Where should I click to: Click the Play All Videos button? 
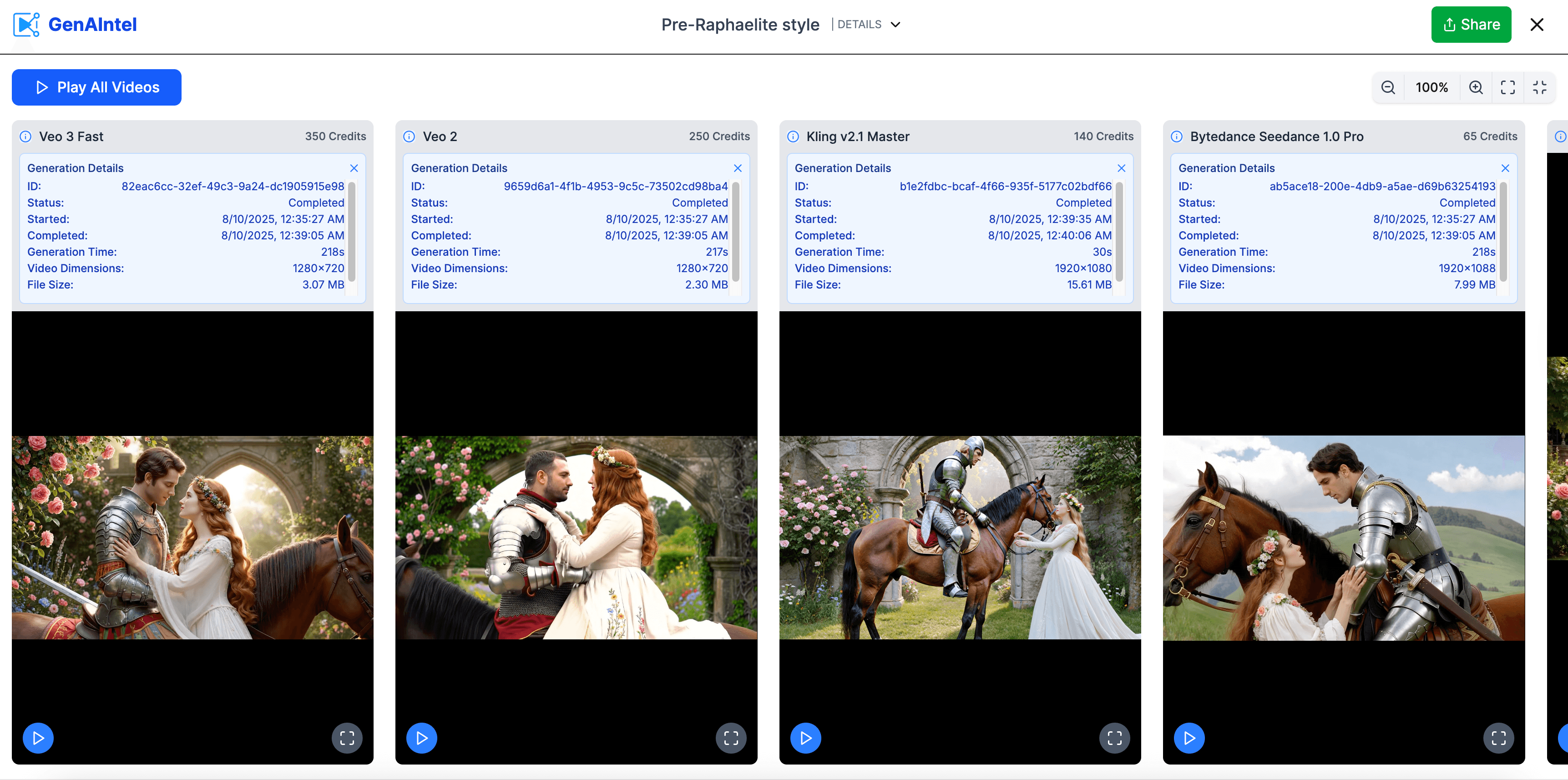point(96,87)
